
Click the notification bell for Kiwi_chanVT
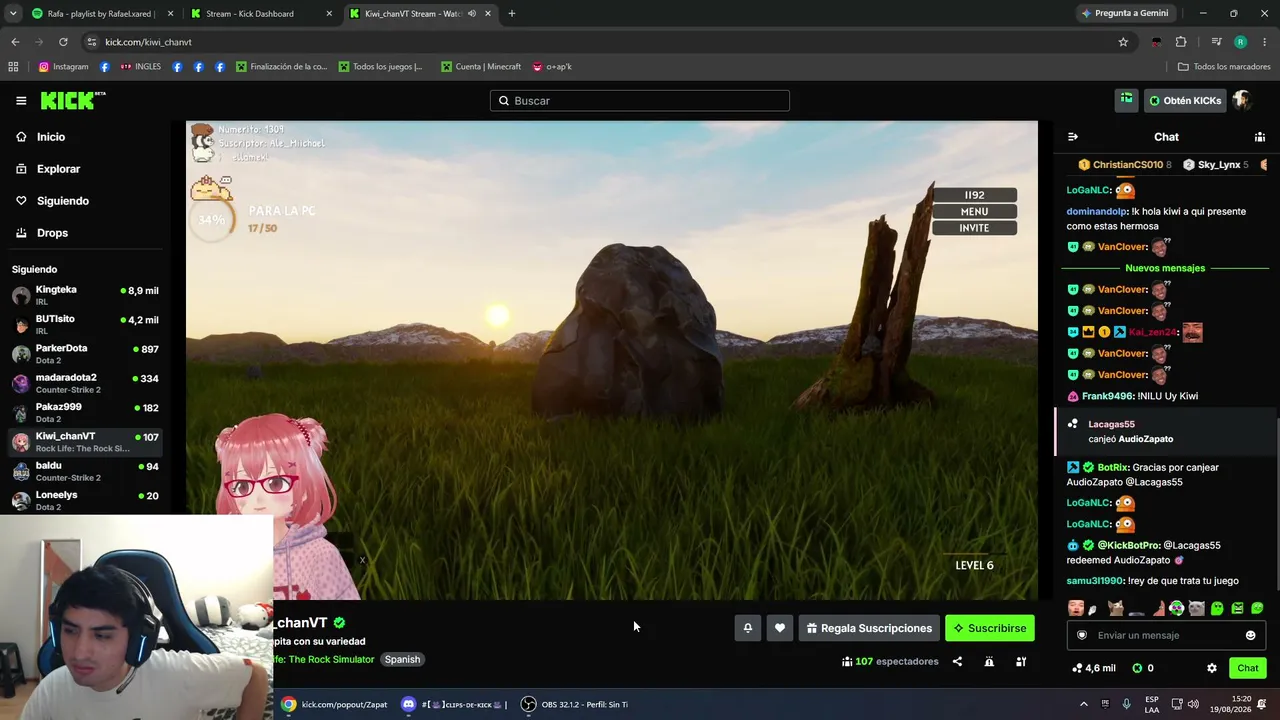(x=747, y=628)
